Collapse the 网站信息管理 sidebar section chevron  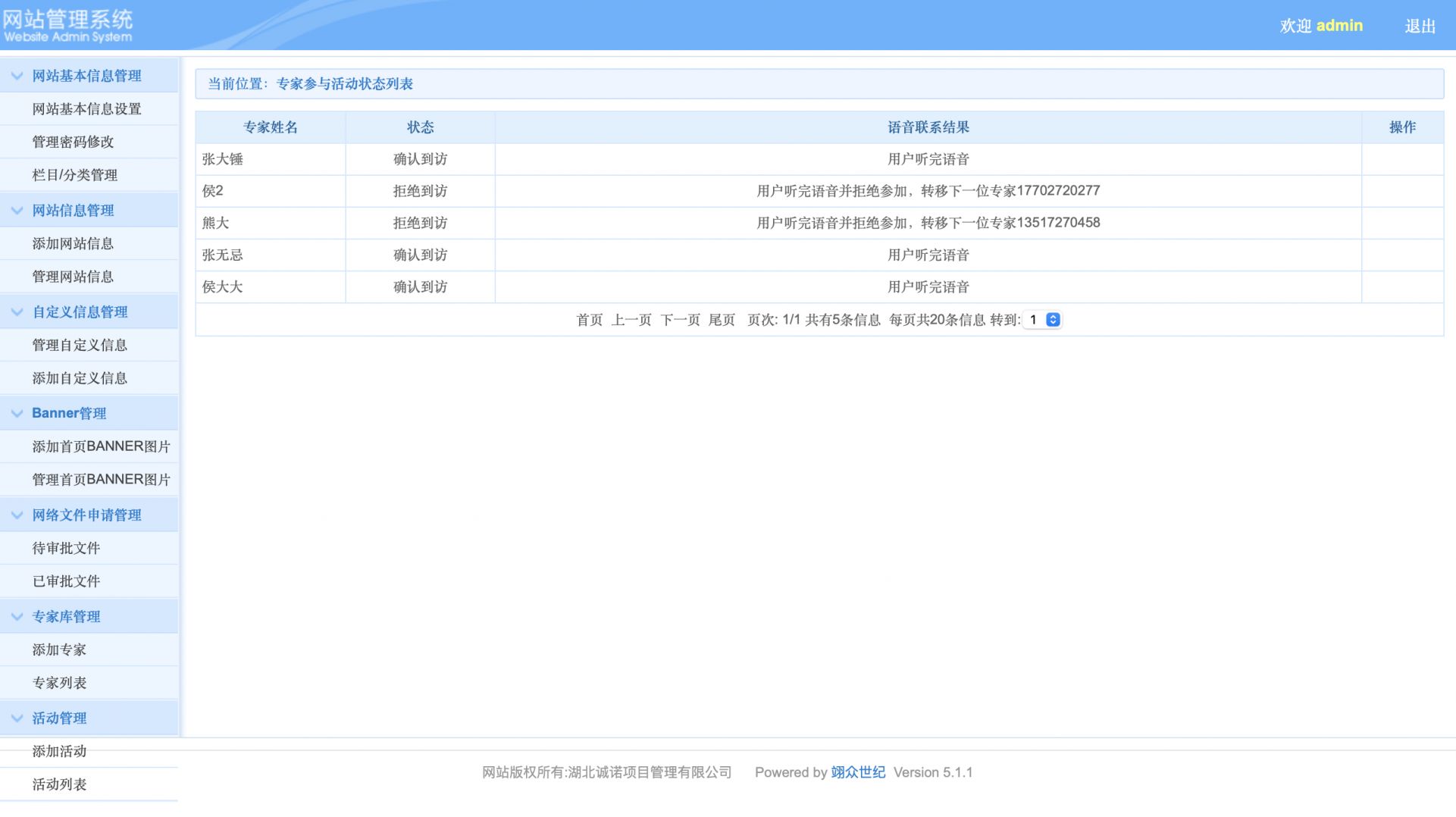(x=17, y=211)
